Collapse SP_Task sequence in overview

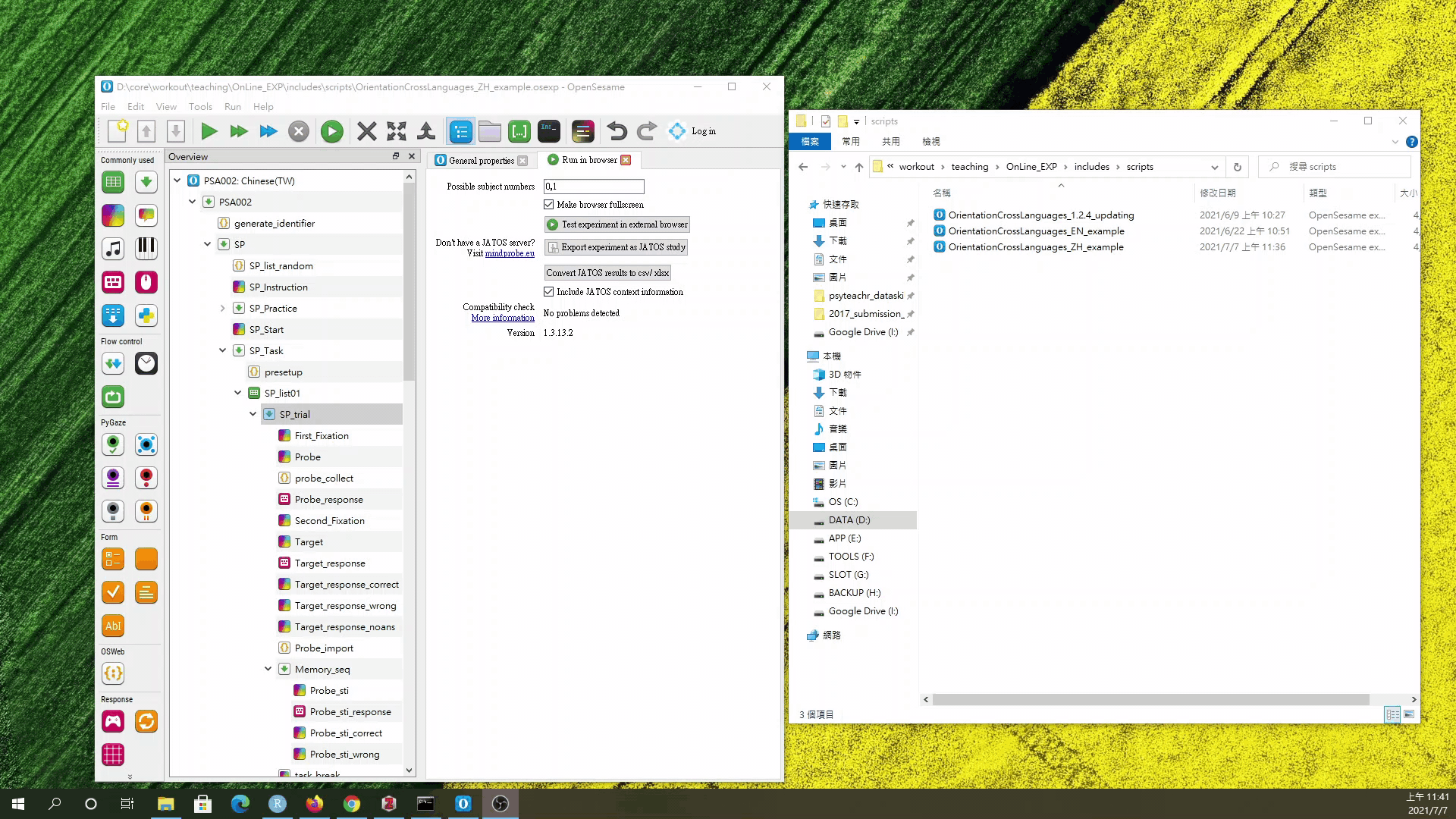click(x=222, y=350)
